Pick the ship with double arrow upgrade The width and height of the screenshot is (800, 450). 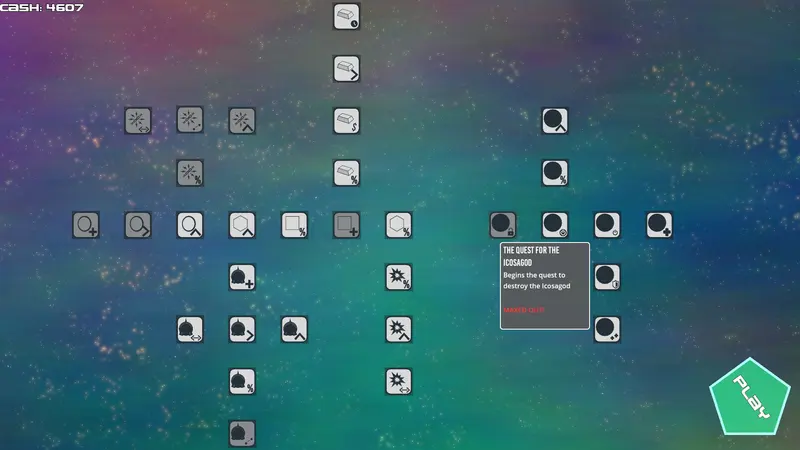click(x=190, y=329)
